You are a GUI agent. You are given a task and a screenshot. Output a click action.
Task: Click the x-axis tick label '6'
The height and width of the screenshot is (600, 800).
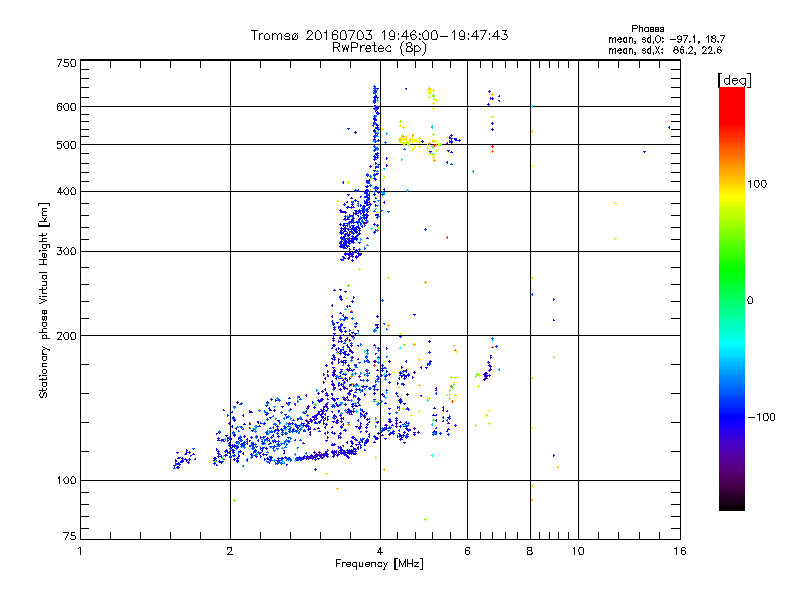(467, 551)
